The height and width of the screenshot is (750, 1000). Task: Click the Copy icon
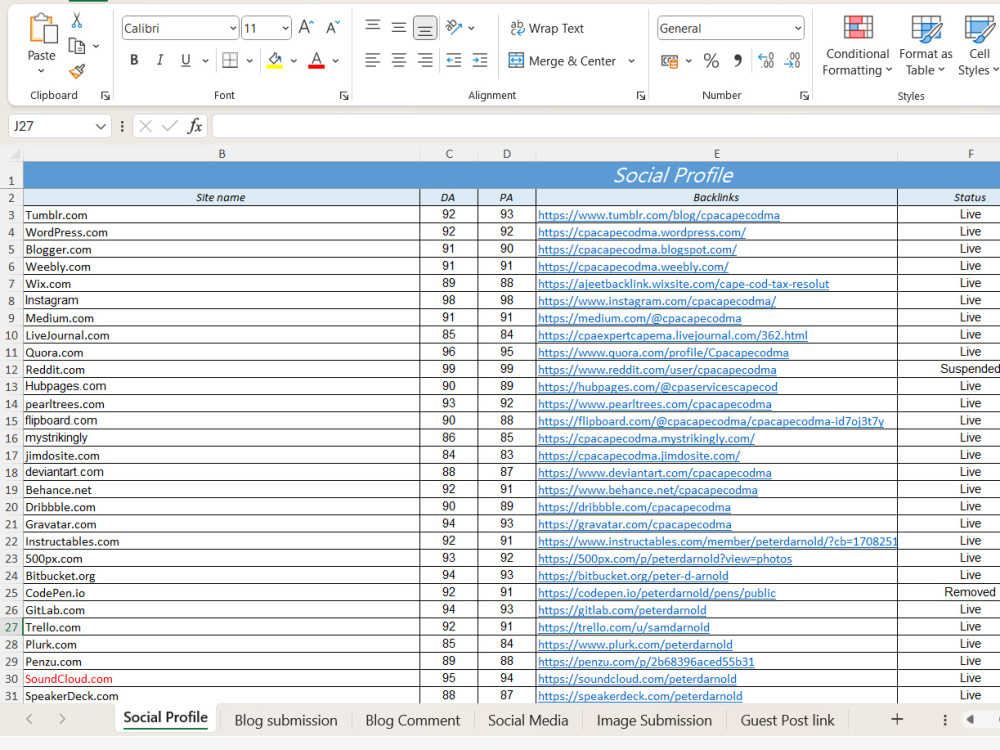[x=77, y=46]
